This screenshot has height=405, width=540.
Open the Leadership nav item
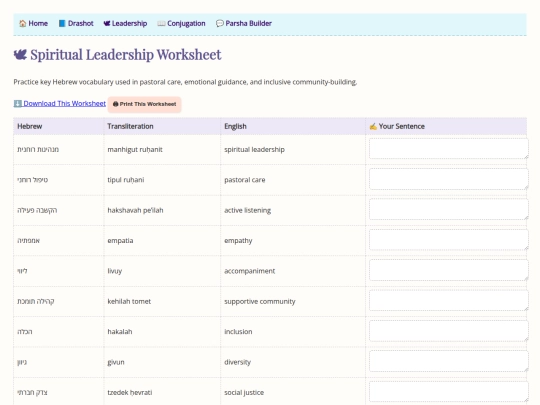(125, 23)
